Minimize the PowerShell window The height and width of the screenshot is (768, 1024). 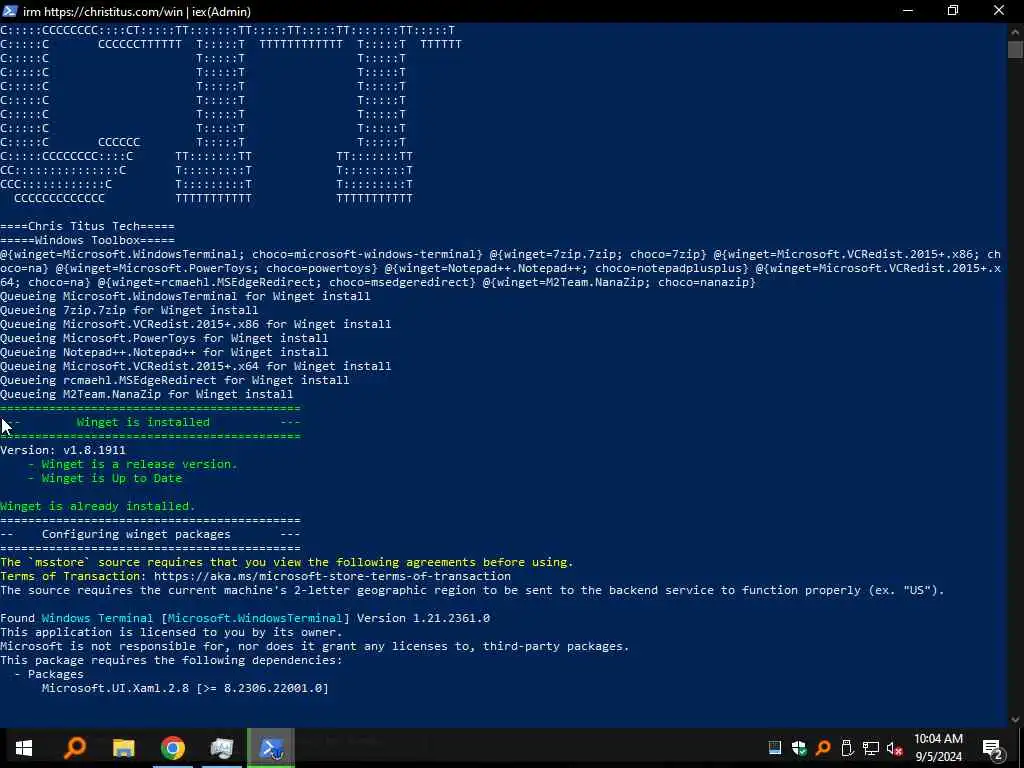click(908, 11)
